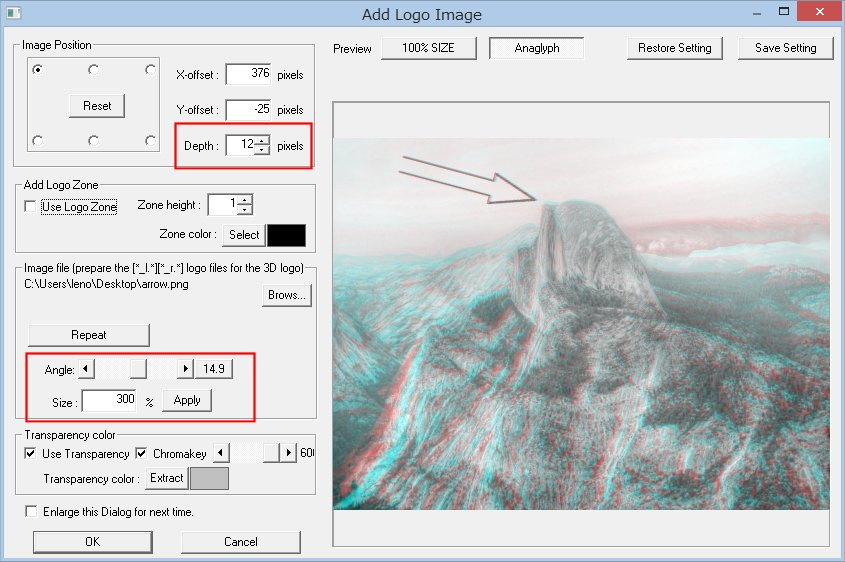Click the Angle value box showing 14.9
The height and width of the screenshot is (562, 845).
214,369
